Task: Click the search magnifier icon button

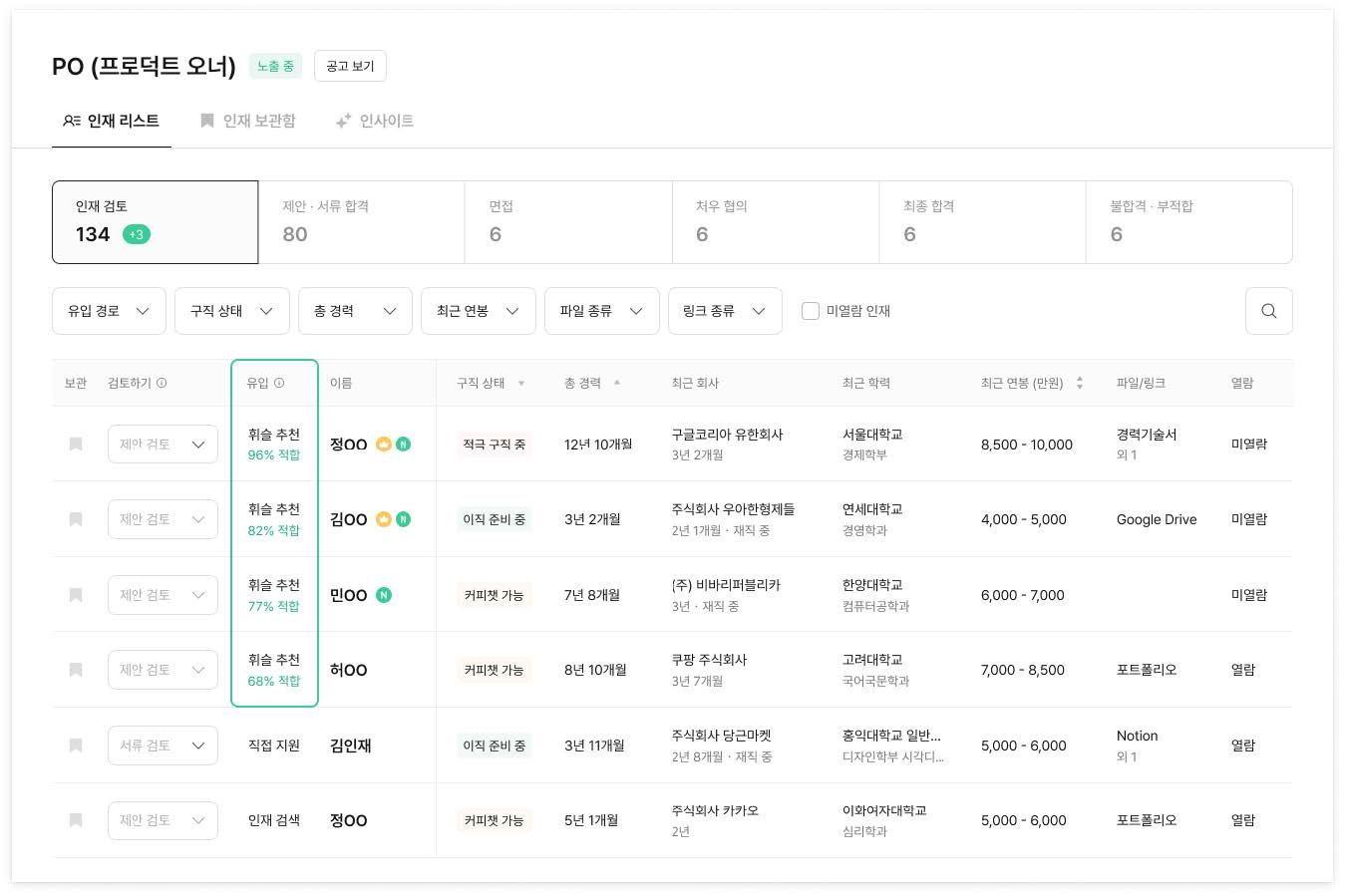Action: click(1268, 311)
